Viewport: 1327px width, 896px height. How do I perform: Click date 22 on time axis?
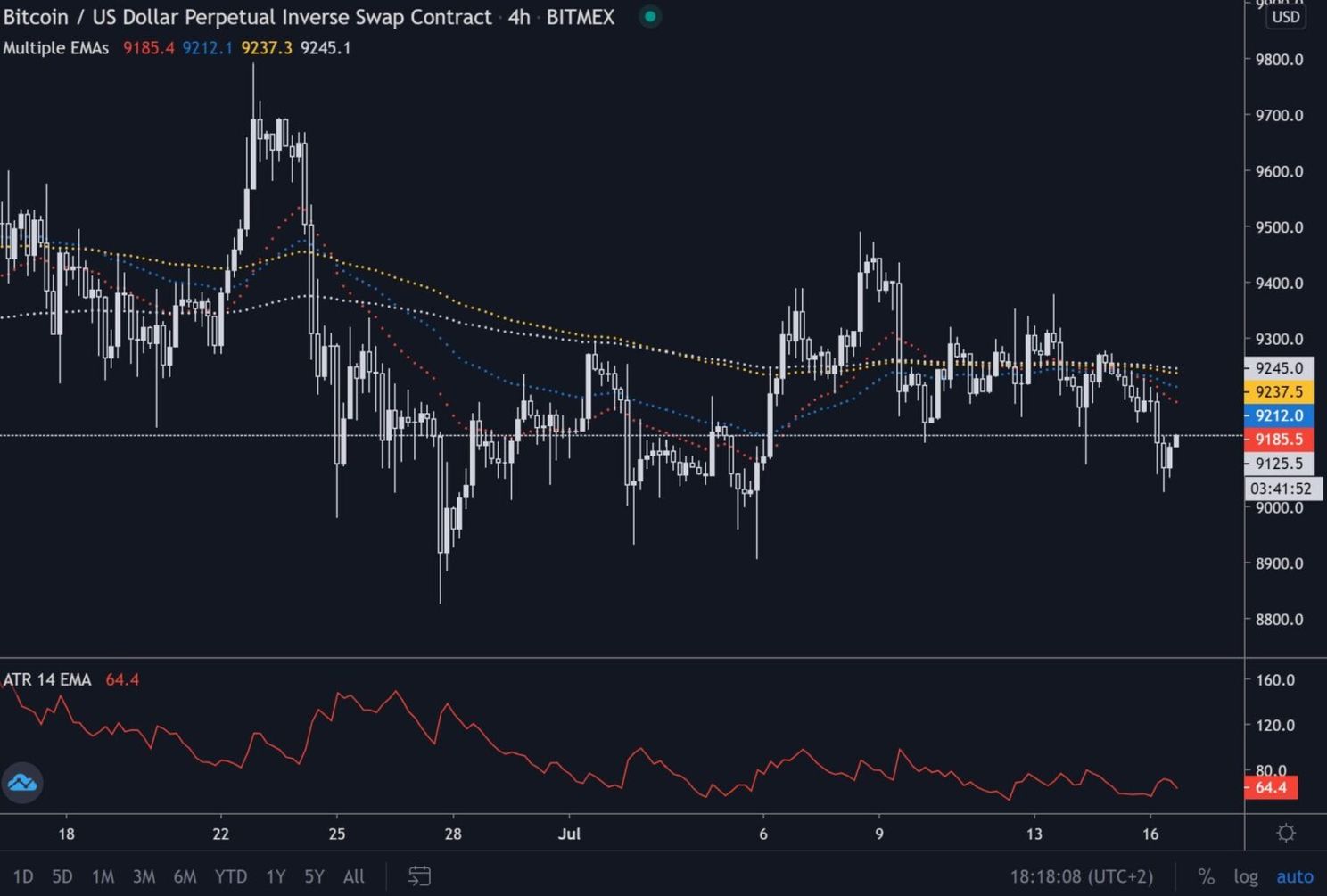pos(220,834)
